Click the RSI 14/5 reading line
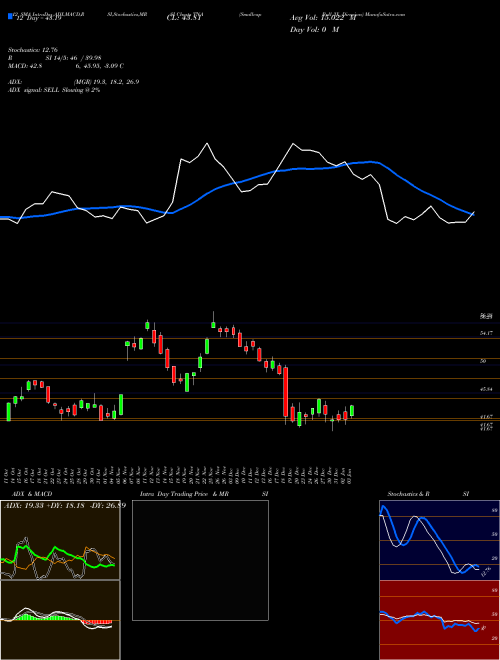500x660 pixels. point(54,58)
